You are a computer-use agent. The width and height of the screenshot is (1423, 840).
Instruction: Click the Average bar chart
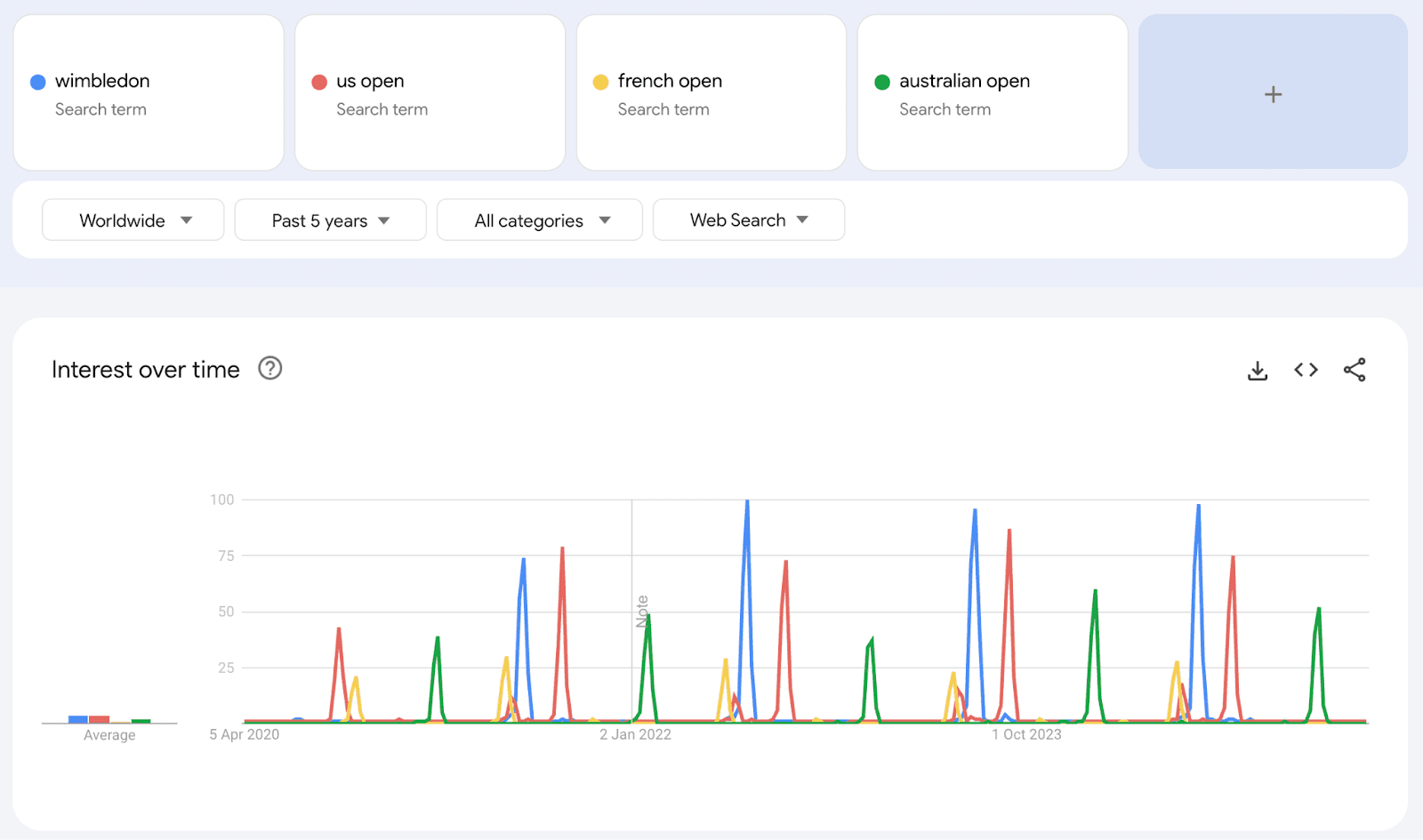click(109, 719)
